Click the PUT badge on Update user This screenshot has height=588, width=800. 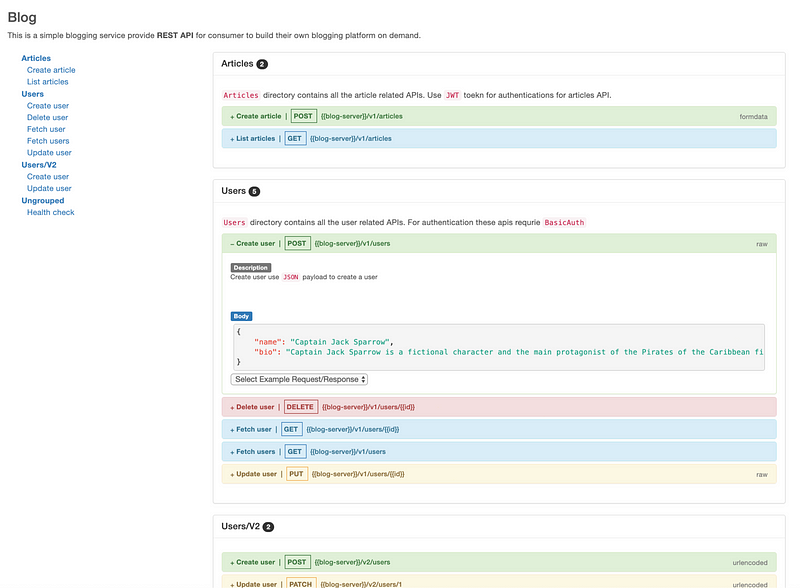(x=295, y=473)
